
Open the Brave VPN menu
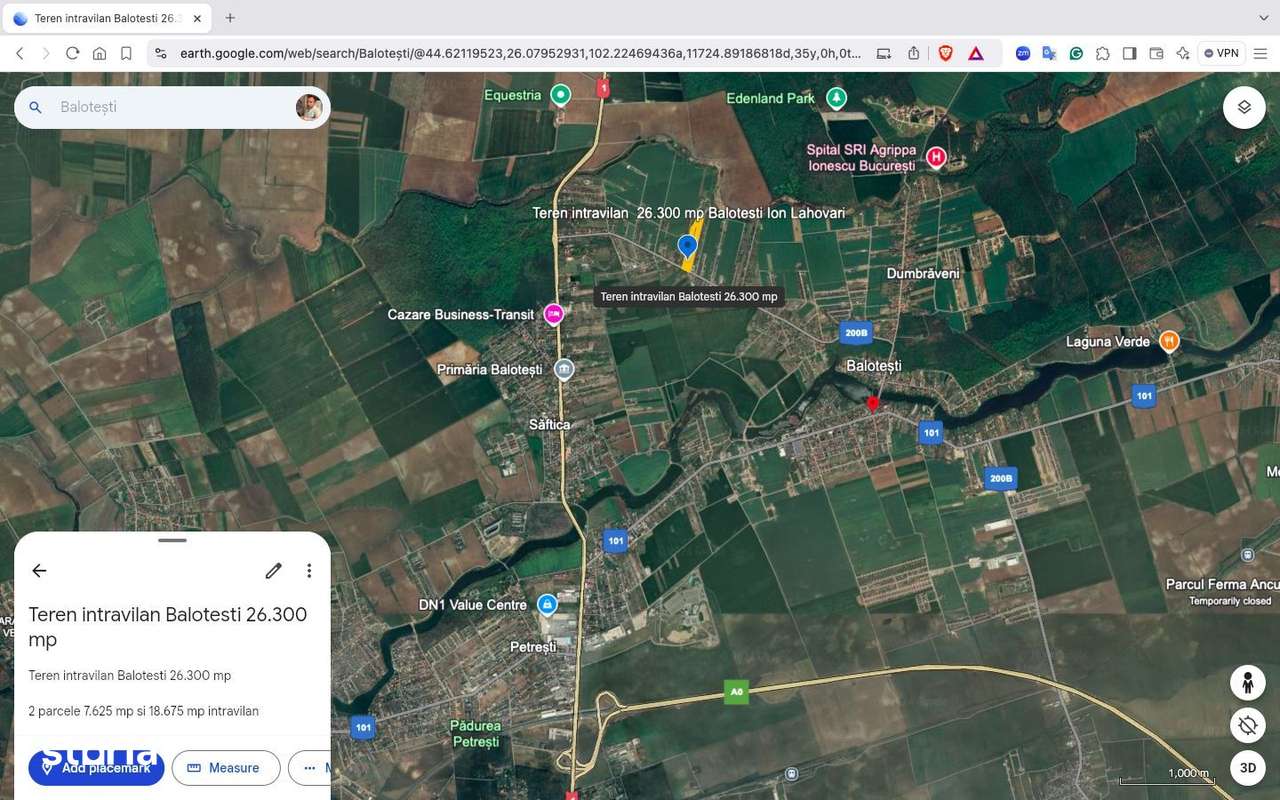[x=1220, y=53]
